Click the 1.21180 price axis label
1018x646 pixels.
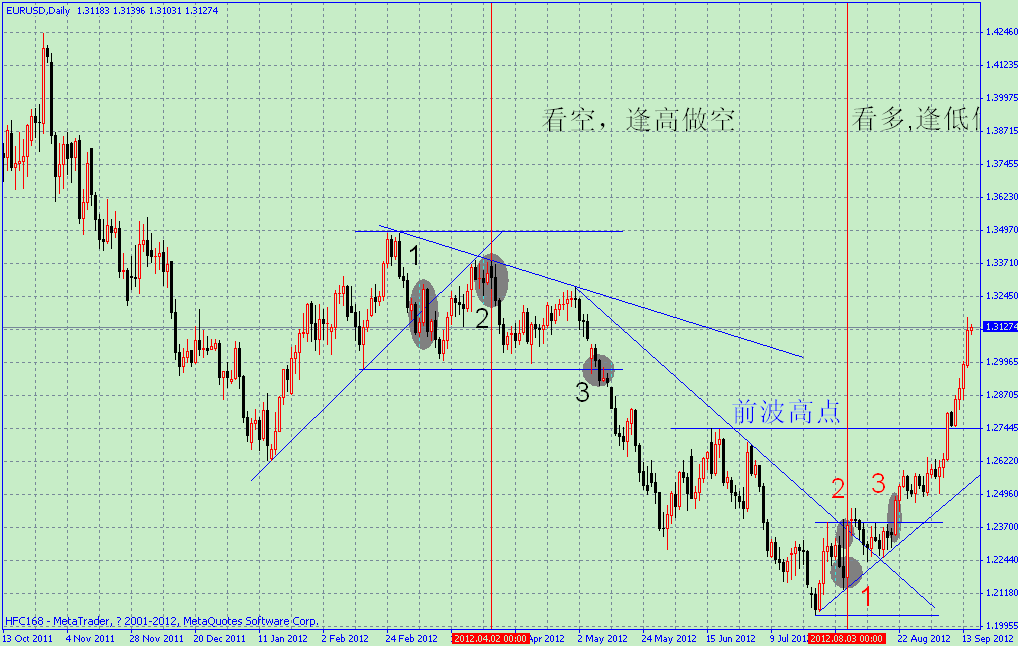tap(1001, 592)
